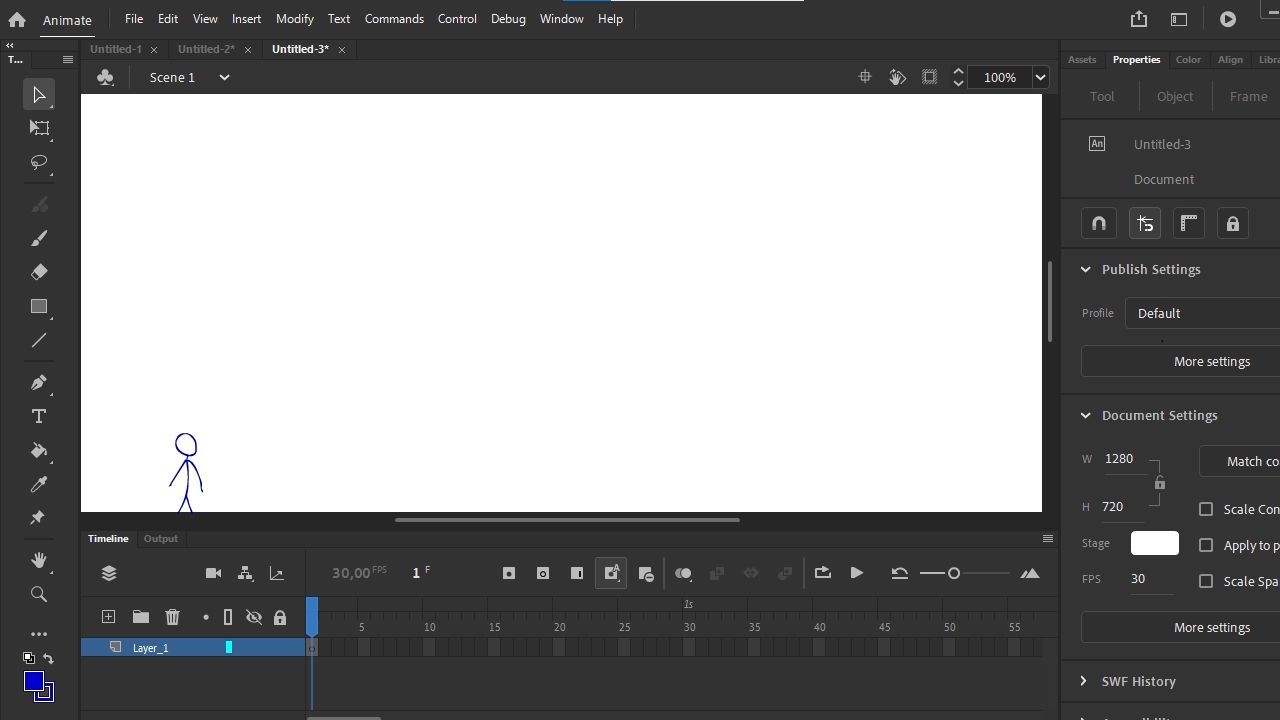Open the stage zoom percentage dropdown

pyautogui.click(x=1040, y=77)
